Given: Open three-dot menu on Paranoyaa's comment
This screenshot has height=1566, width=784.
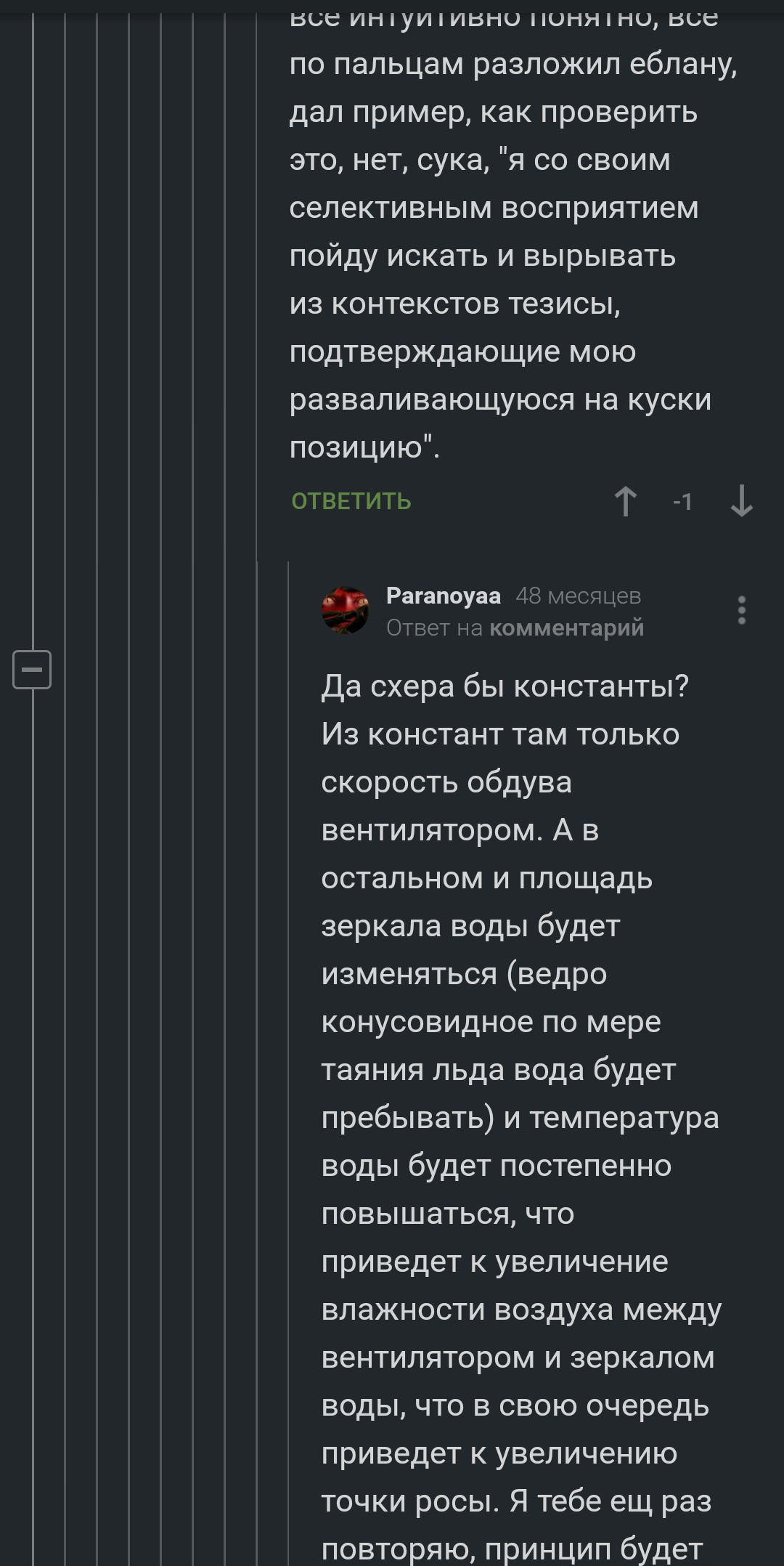Looking at the screenshot, I should [741, 610].
